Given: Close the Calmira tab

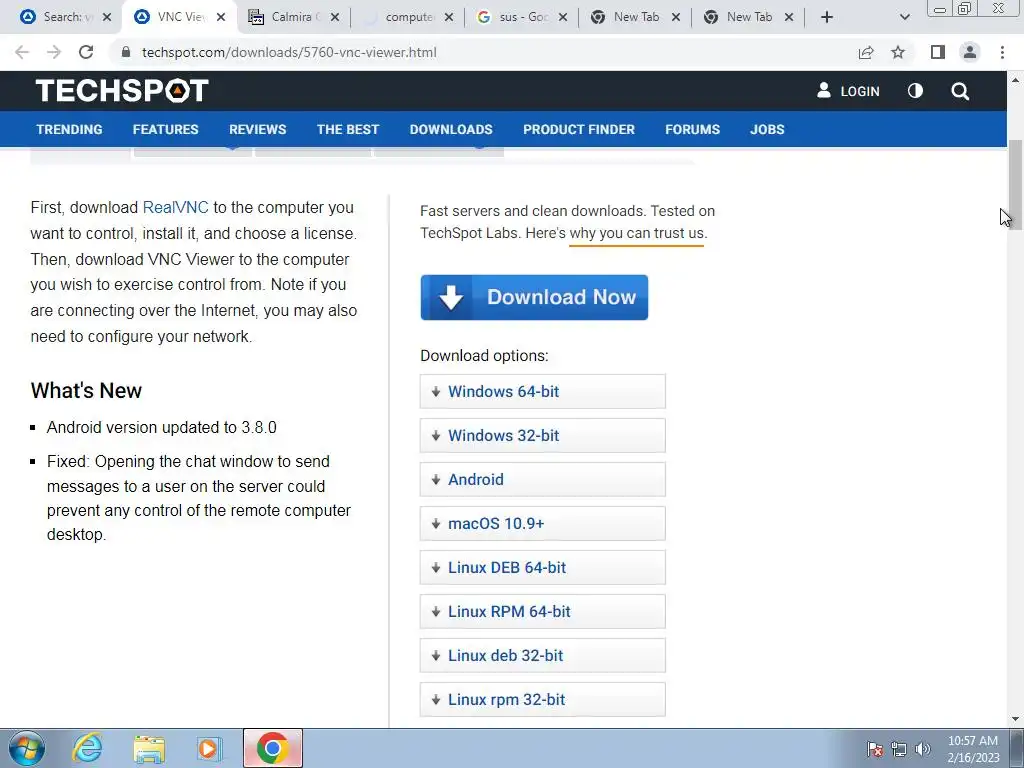Looking at the screenshot, I should click(335, 17).
